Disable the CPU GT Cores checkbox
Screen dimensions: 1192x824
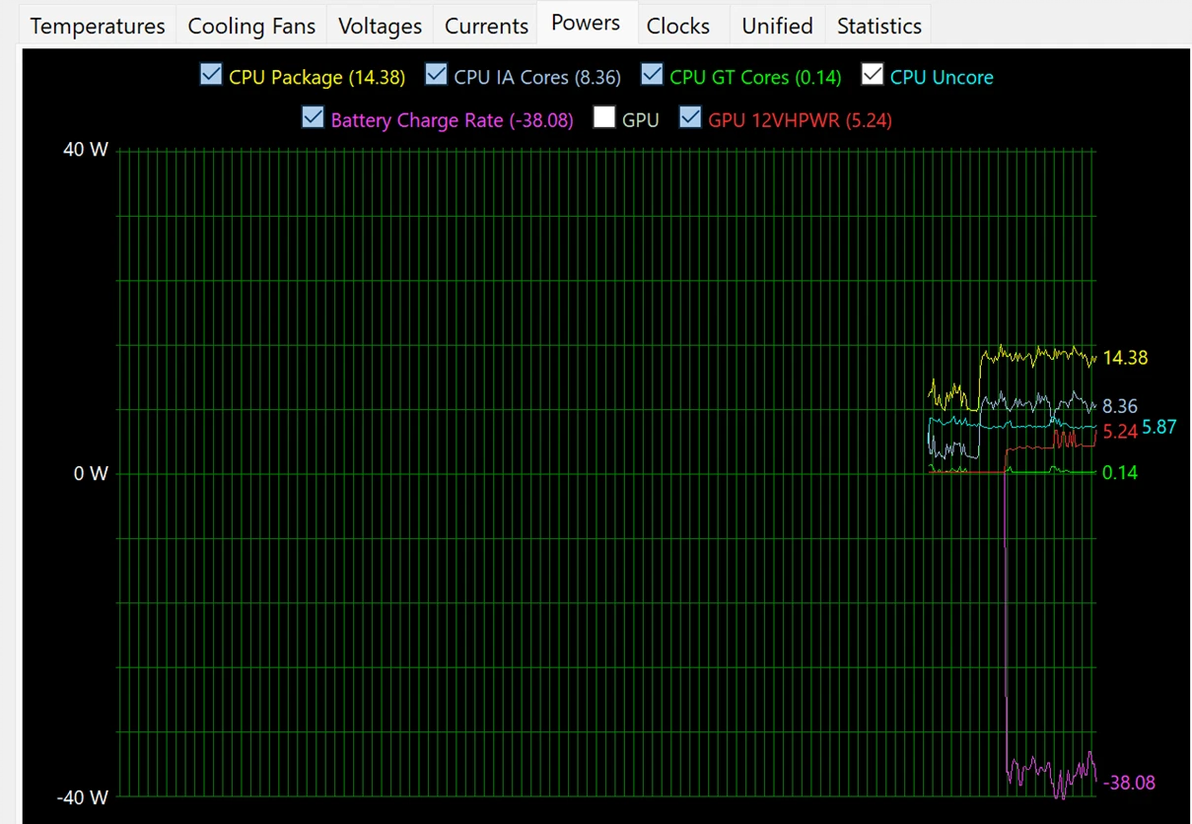[x=651, y=74]
